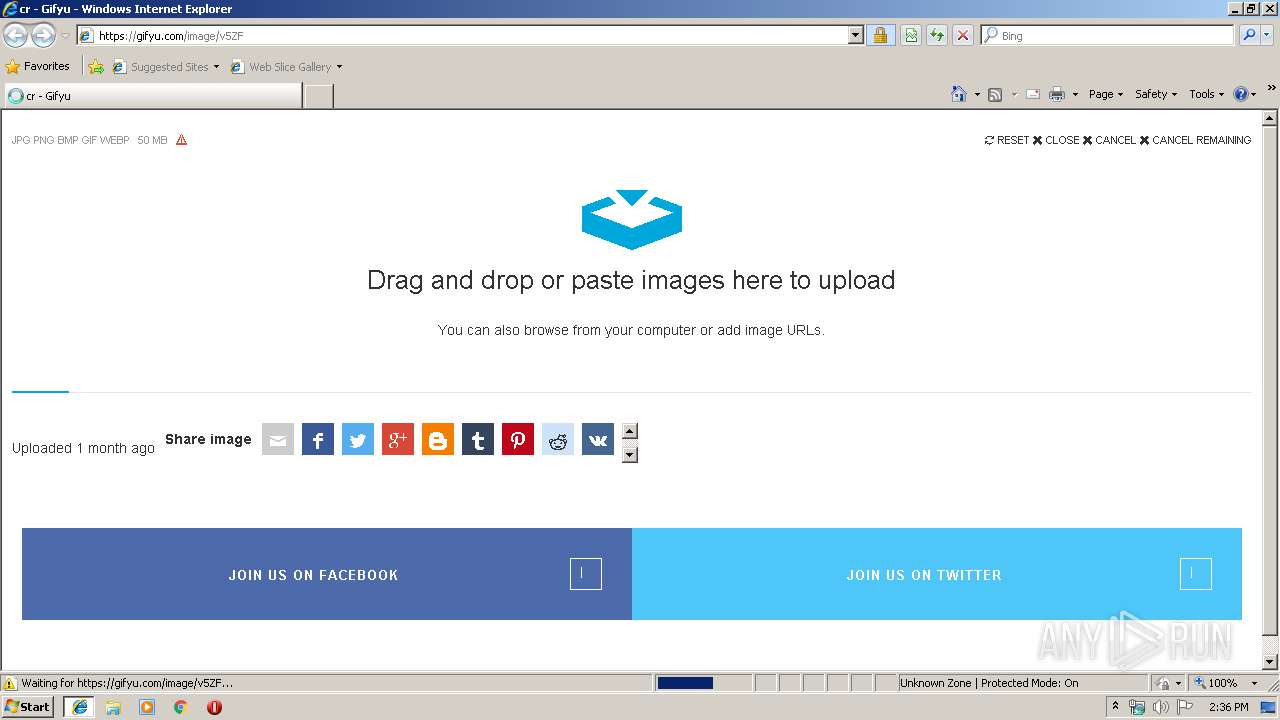The width and height of the screenshot is (1280, 720).
Task: Click the Print icon in command bar
Action: click(x=1057, y=94)
